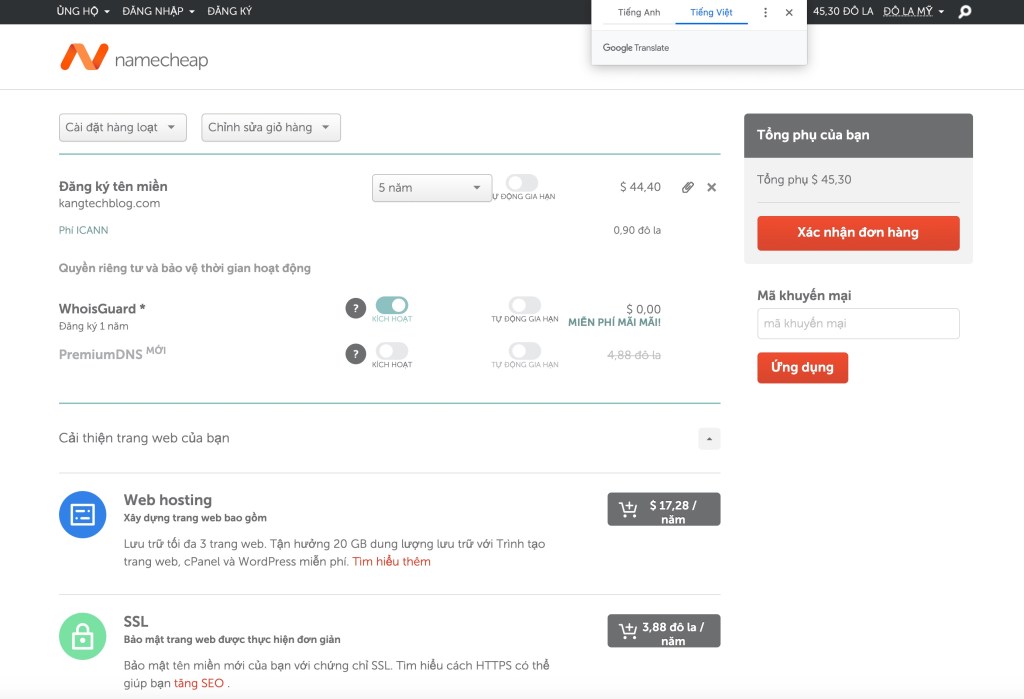Enable the PremiumDNS activation toggle
Image resolution: width=1024 pixels, height=699 pixels.
(392, 351)
